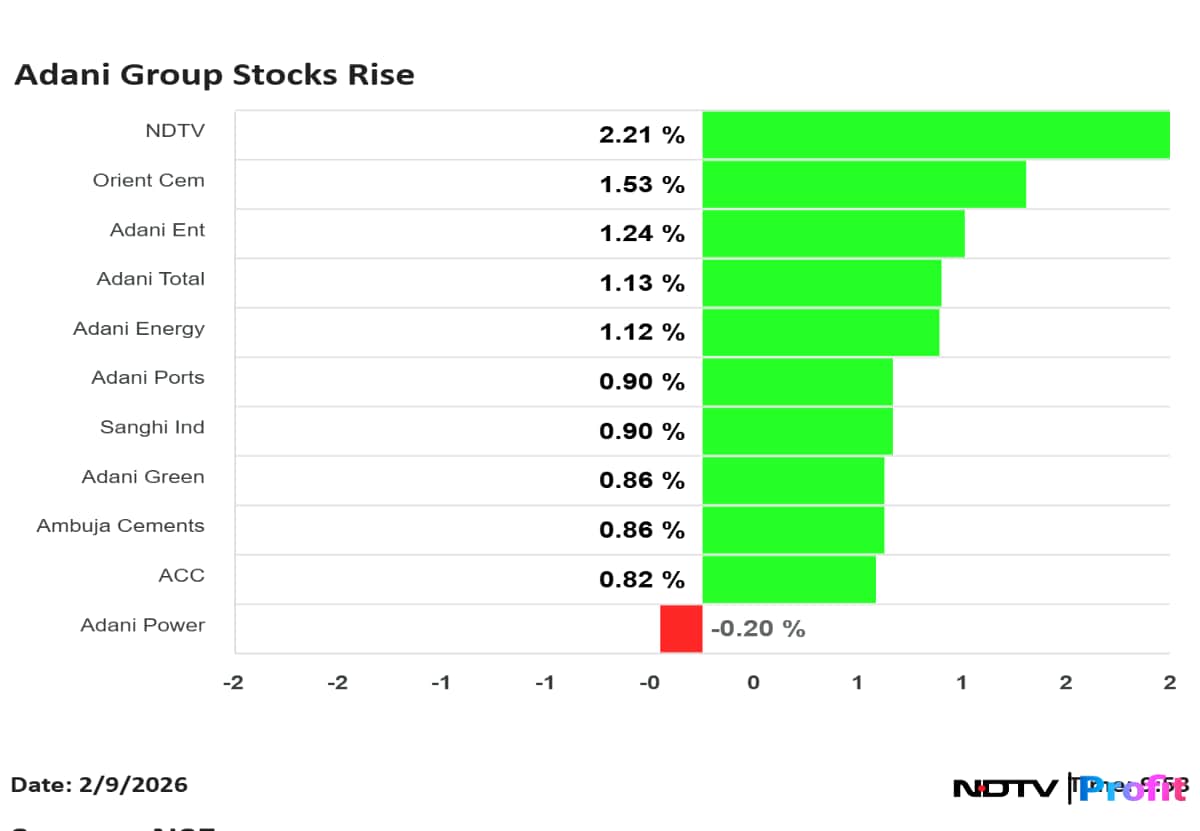Click the Orient Cem green bar

click(x=863, y=184)
